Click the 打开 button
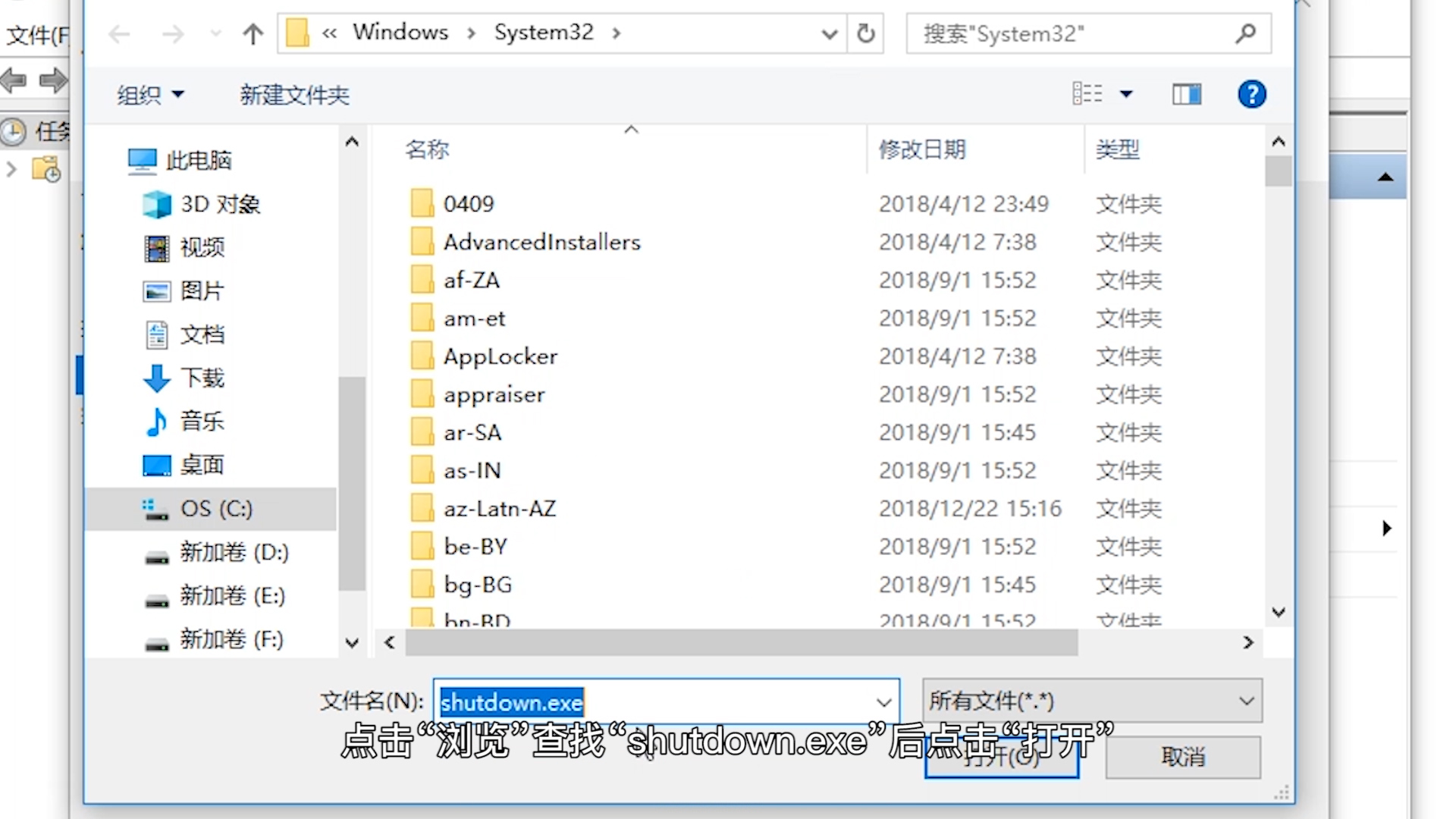The height and width of the screenshot is (819, 1456). (x=1001, y=757)
